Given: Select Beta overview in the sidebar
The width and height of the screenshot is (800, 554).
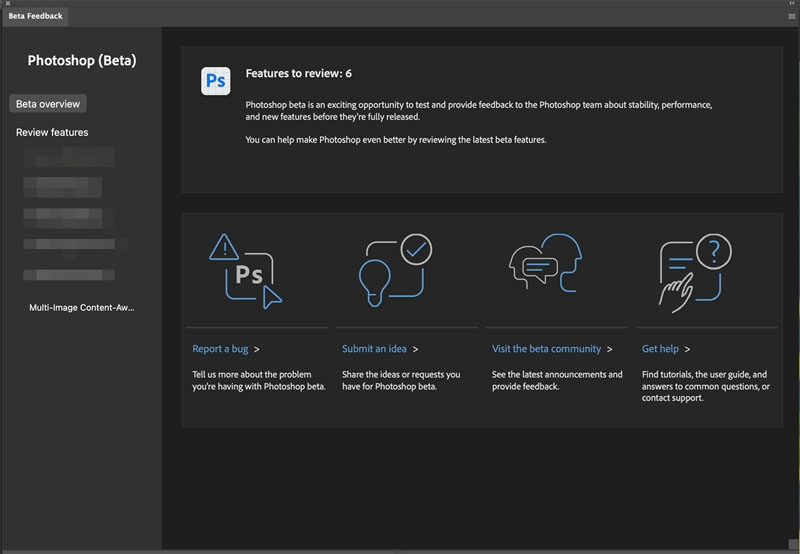Looking at the screenshot, I should tap(48, 104).
